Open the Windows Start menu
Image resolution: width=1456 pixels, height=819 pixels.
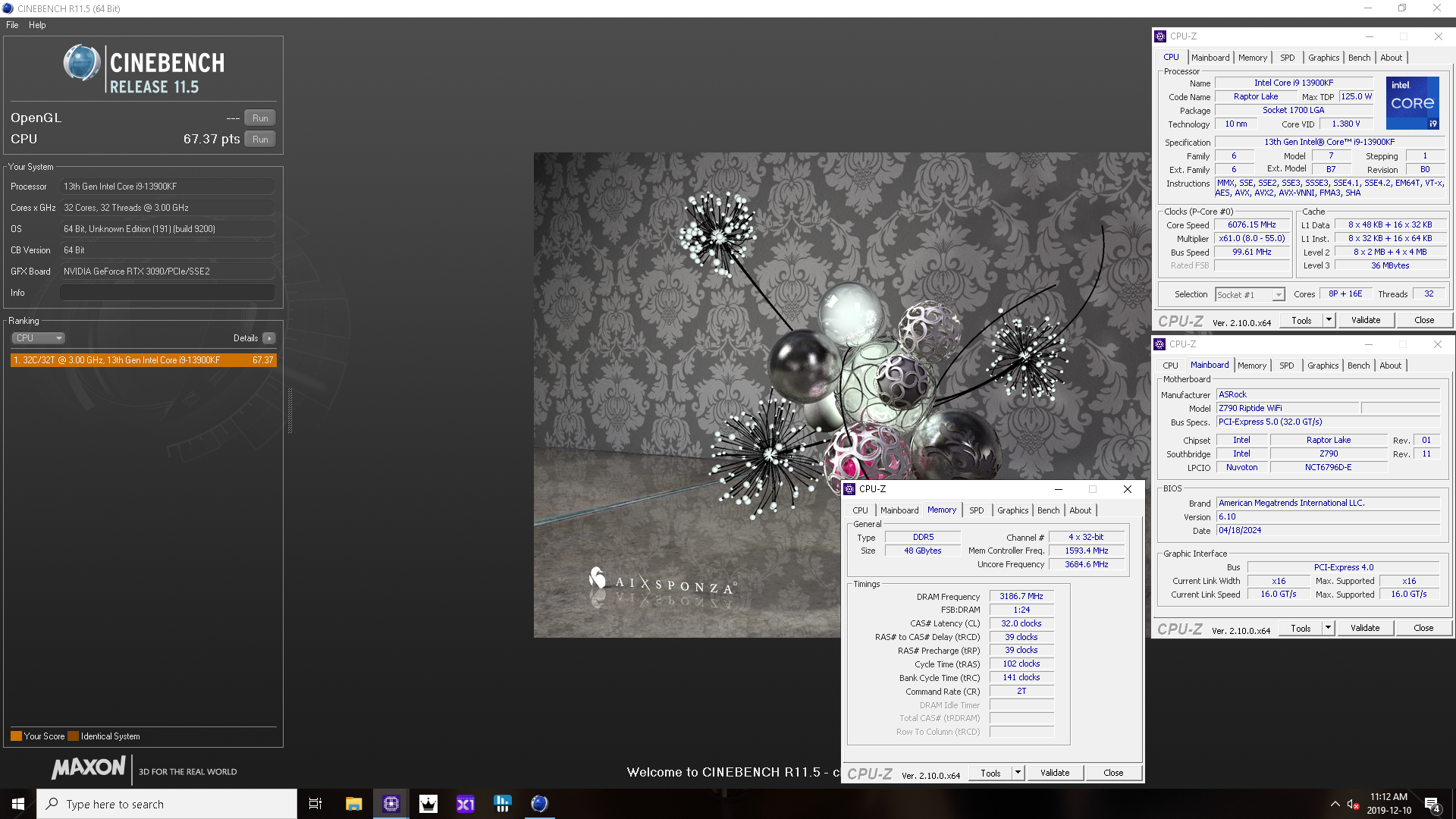(x=18, y=804)
